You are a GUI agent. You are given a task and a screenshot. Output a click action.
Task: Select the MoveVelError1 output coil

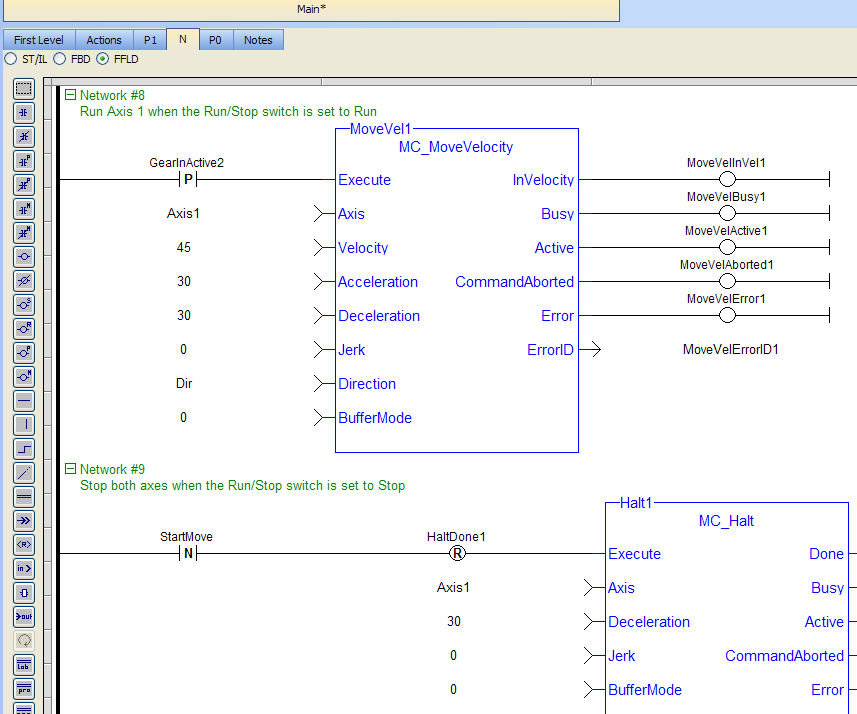coord(727,315)
